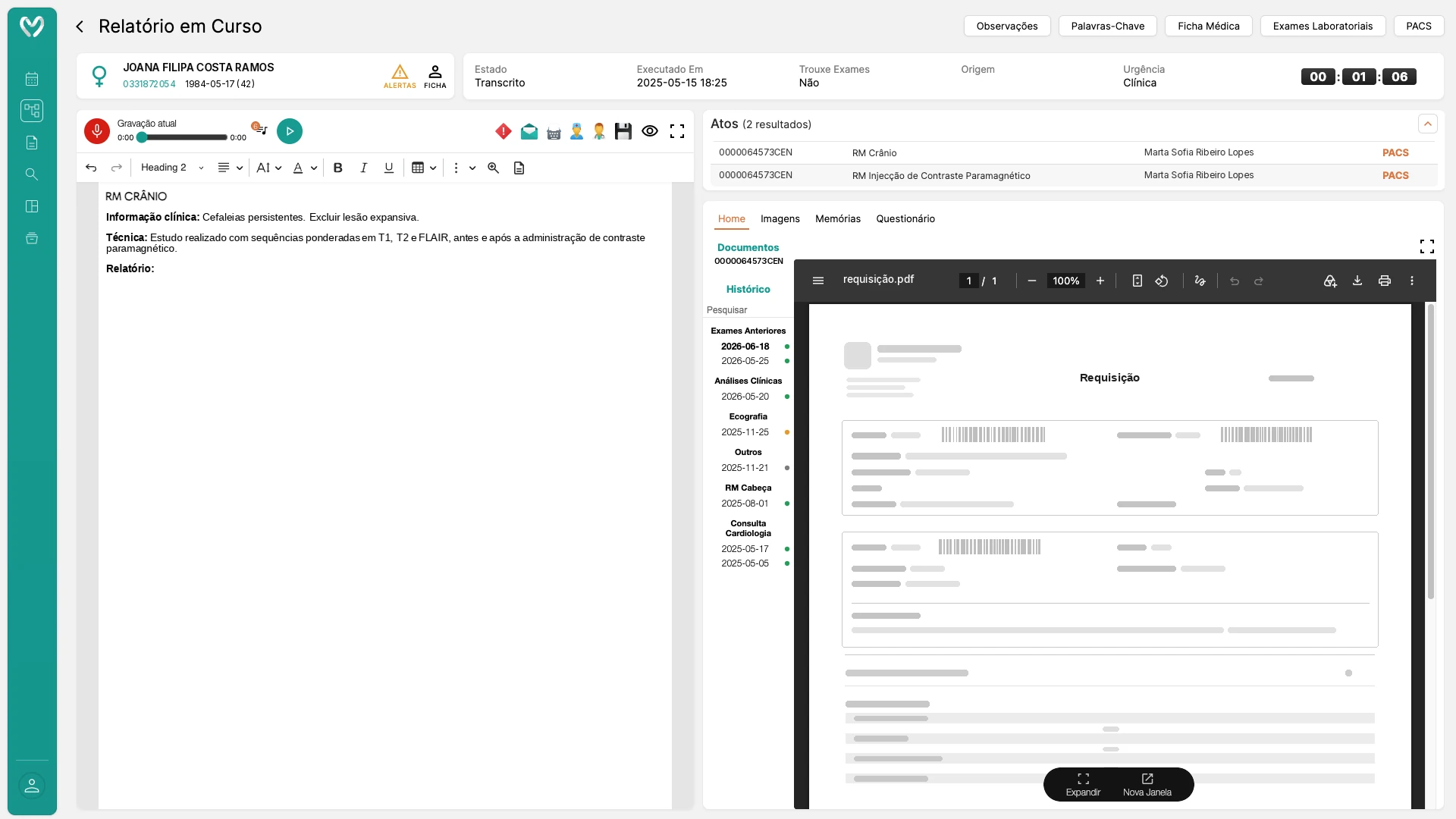Open the font color dropdown
The height and width of the screenshot is (819, 1456).
(305, 168)
